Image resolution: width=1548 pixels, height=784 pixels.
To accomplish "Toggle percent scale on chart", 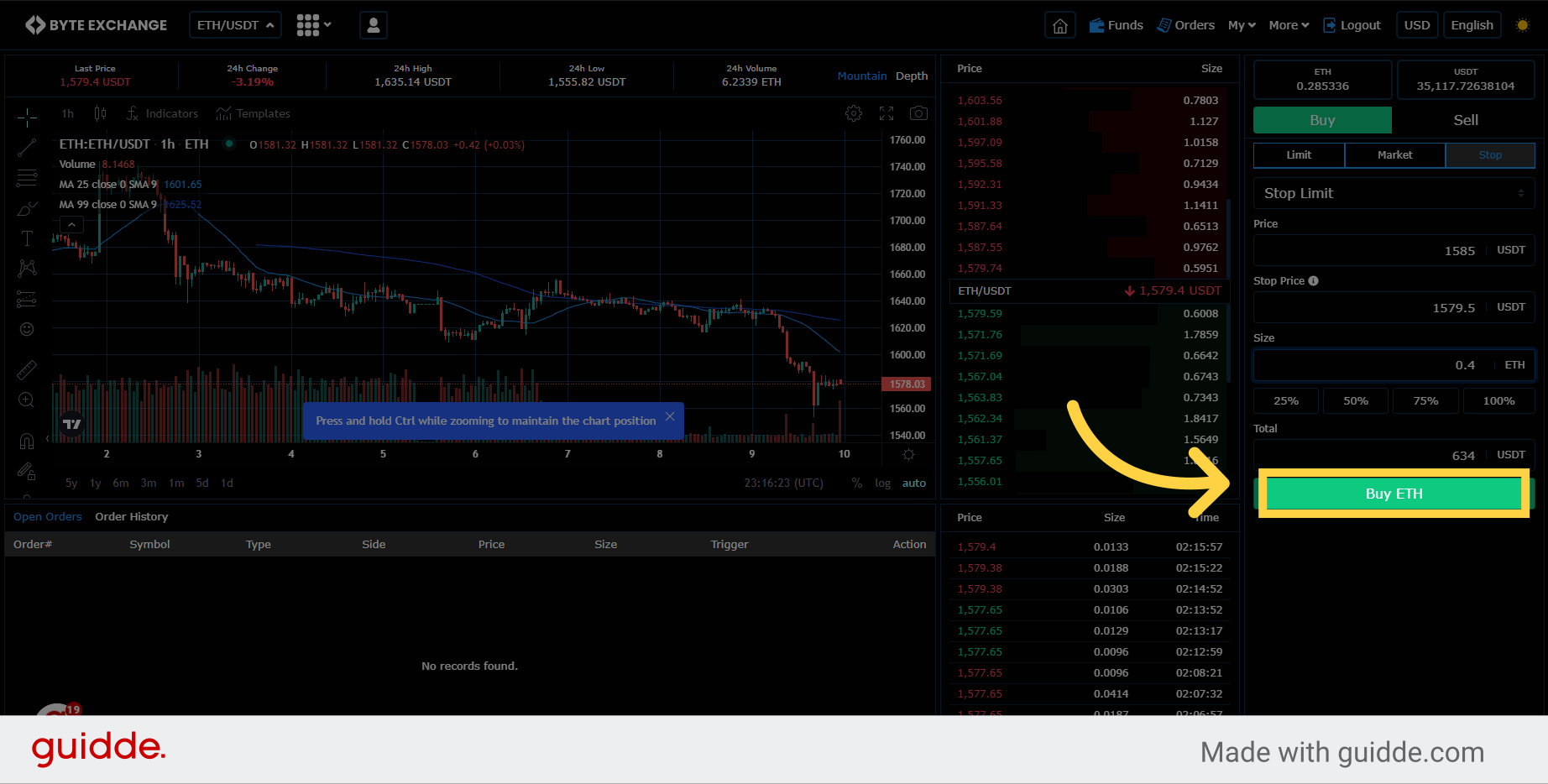I will pos(857,483).
